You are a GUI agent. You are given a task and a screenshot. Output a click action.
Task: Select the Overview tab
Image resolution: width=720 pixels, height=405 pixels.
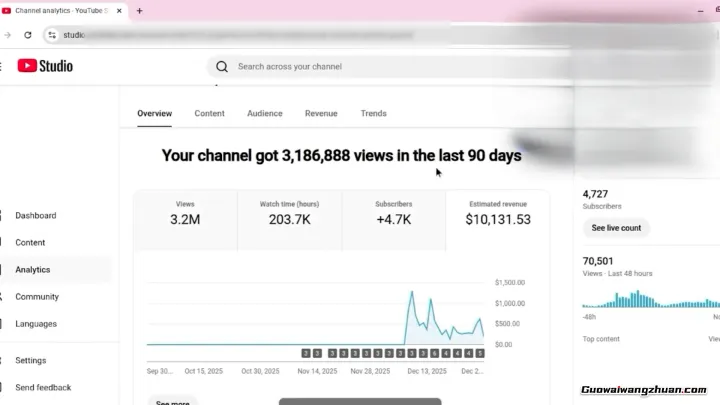pos(154,114)
